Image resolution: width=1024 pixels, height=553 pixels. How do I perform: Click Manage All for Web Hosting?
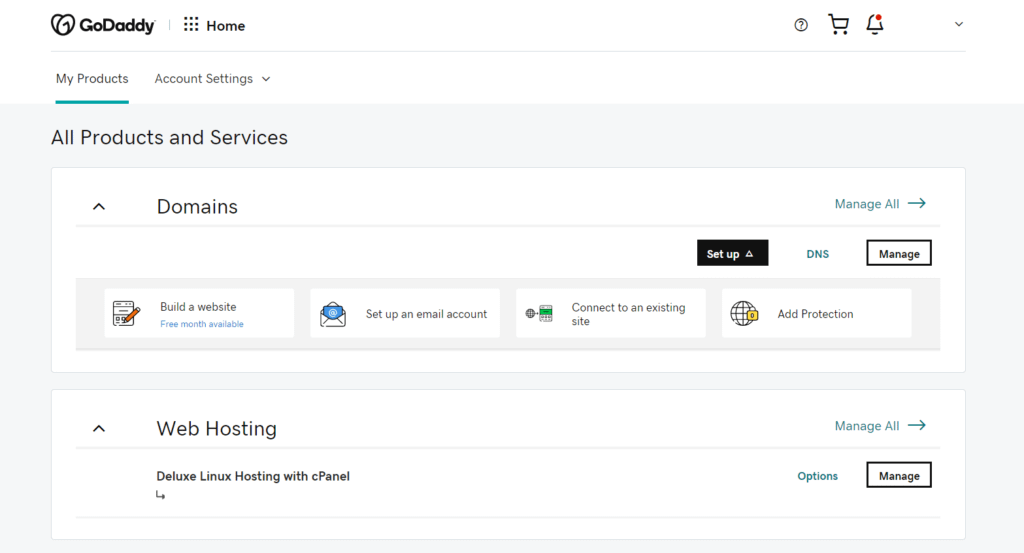tap(880, 426)
